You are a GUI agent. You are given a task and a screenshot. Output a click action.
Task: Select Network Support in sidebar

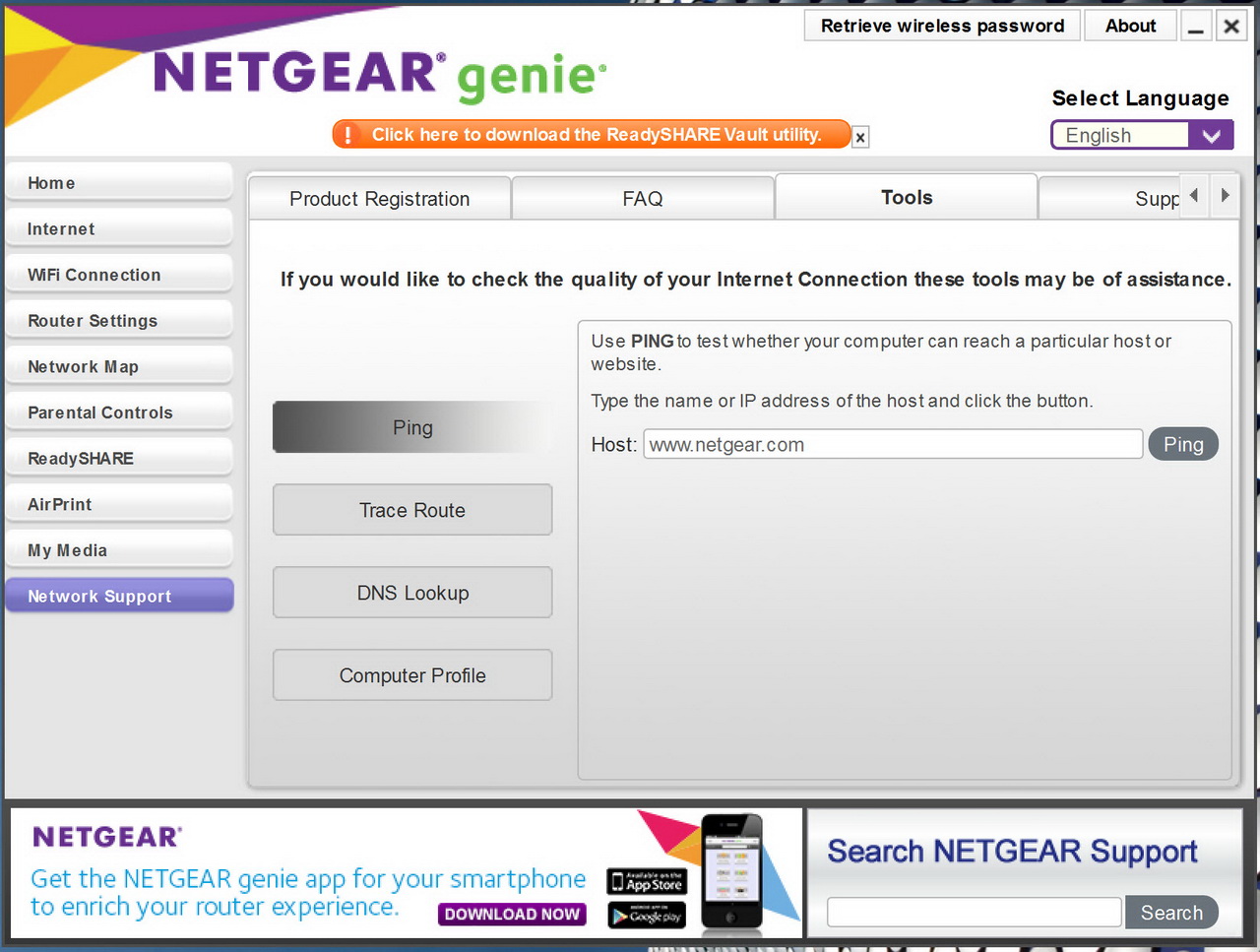pos(119,596)
